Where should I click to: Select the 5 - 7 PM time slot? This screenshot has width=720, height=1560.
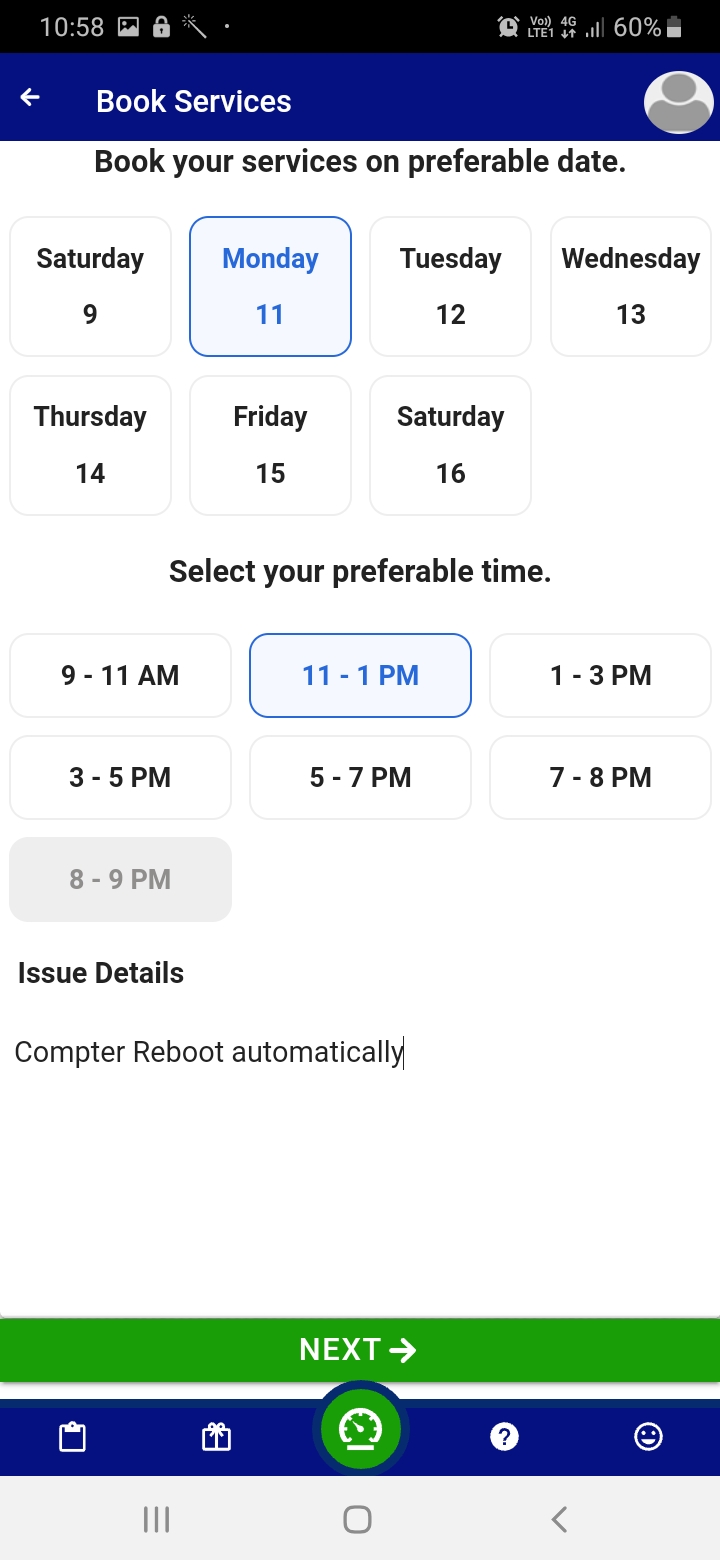coord(360,778)
